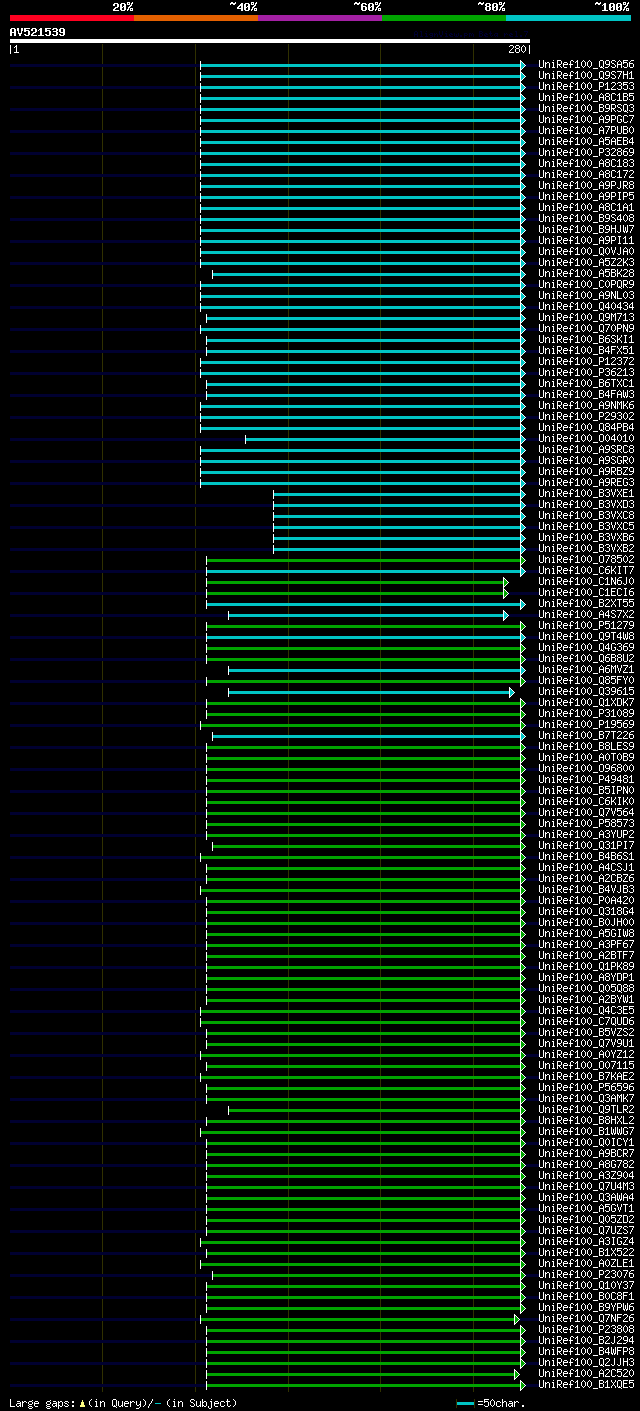640x1411 pixels.
Task: Select label UniRef100_P36213
Action: tap(586, 372)
